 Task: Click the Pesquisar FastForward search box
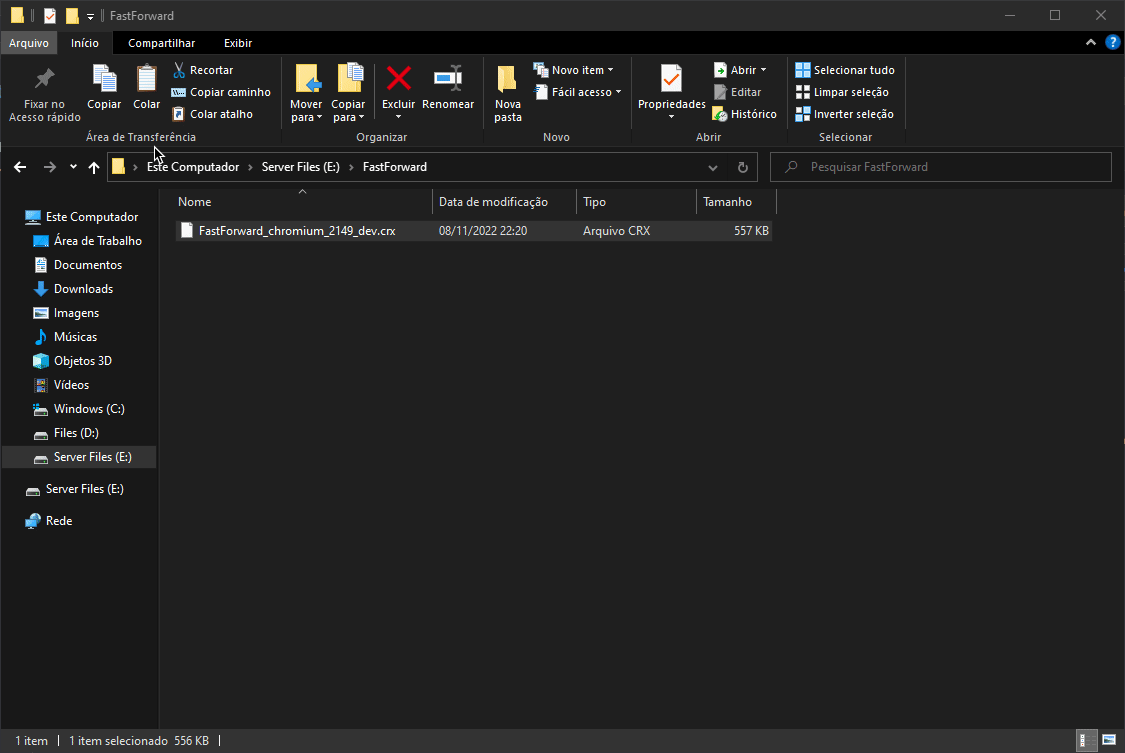click(x=941, y=167)
